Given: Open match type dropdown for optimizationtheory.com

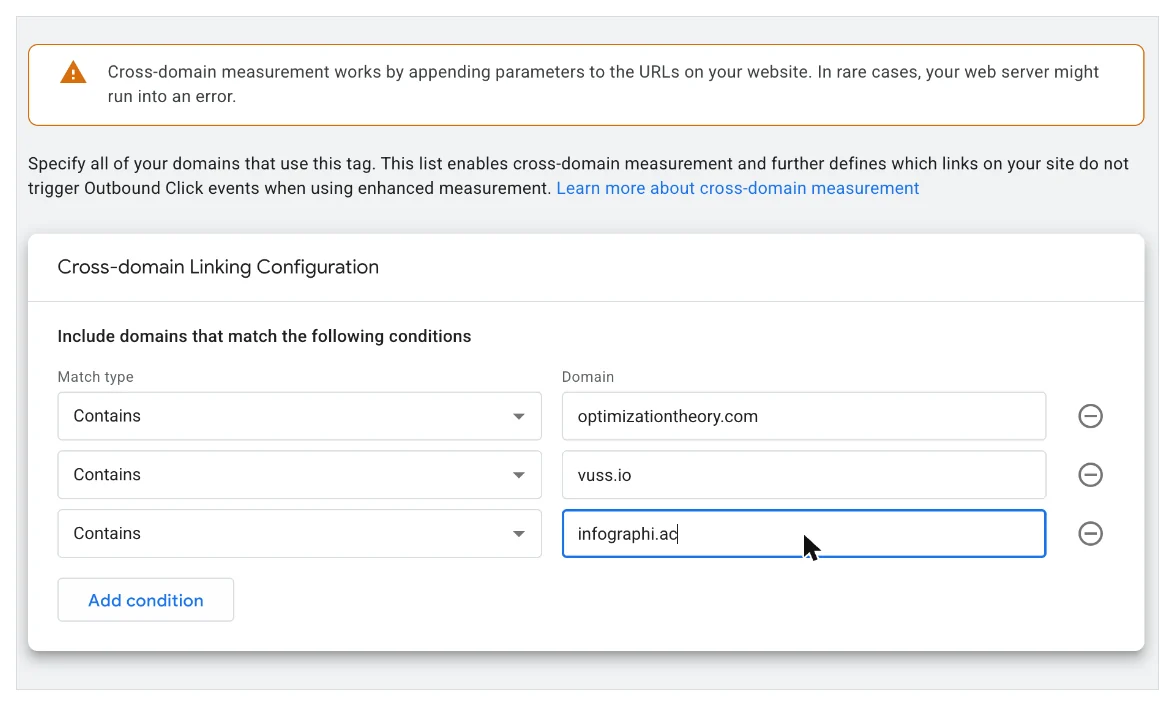Looking at the screenshot, I should tap(299, 416).
